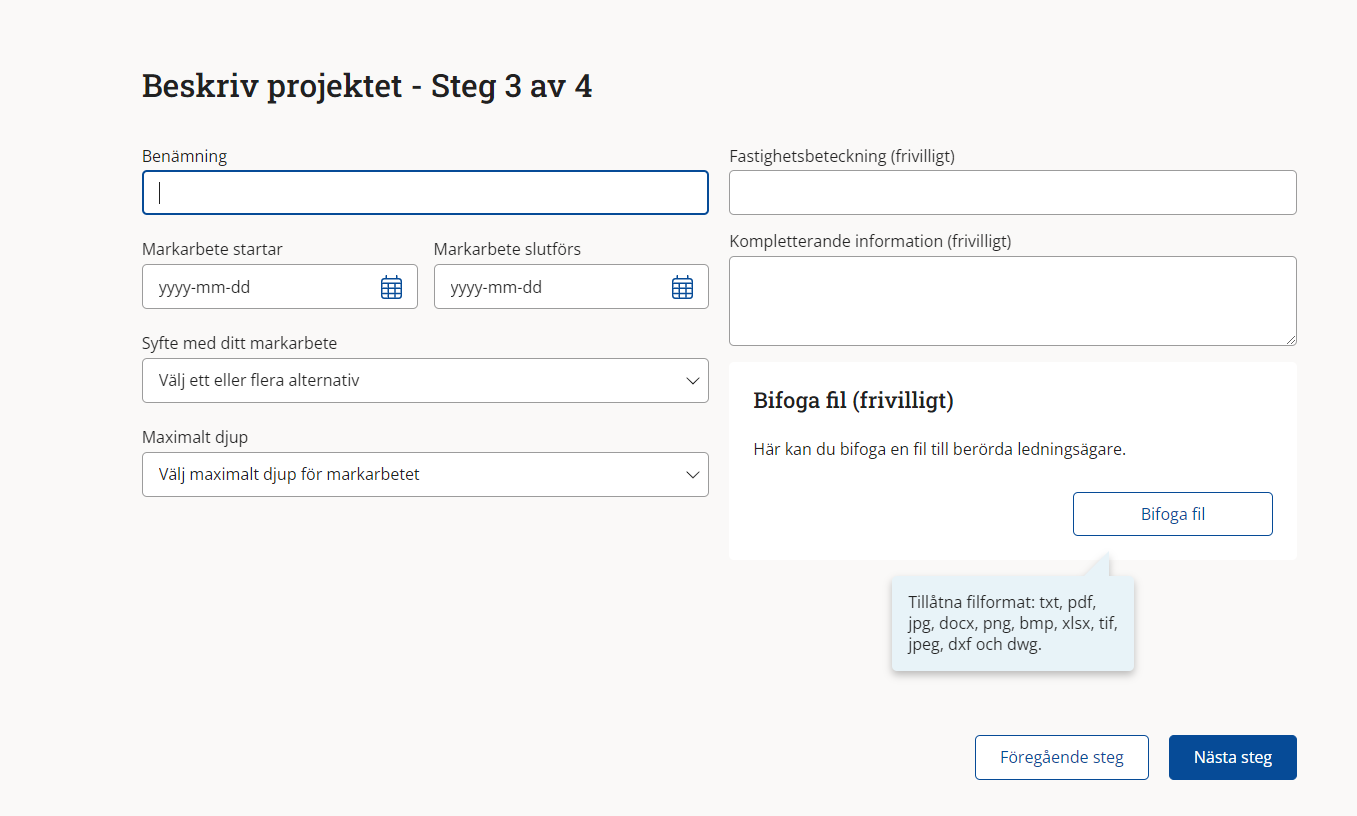Image resolution: width=1357 pixels, height=816 pixels.
Task: Click the Bifoga fil button
Action: pos(1173,514)
